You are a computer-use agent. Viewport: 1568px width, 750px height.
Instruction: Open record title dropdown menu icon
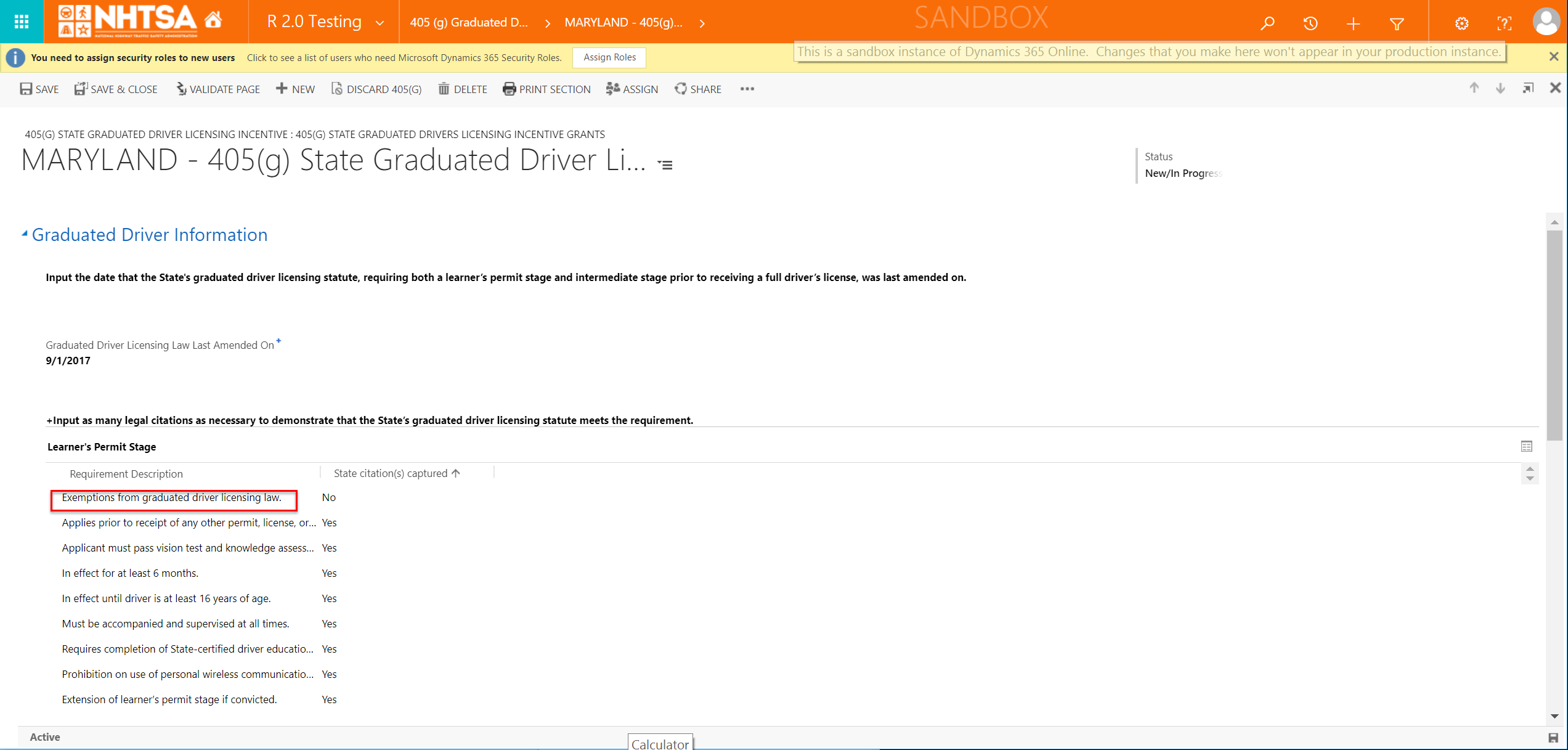[665, 165]
